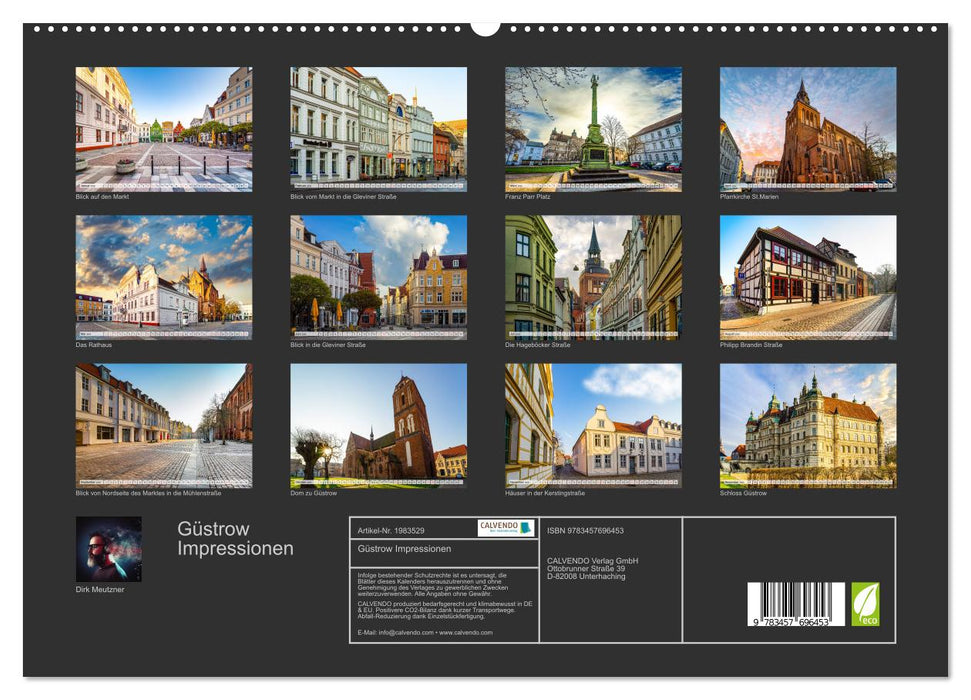Image resolution: width=971 pixels, height=700 pixels.
Task: Click the Franz Parr Platz column image
Action: click(593, 129)
